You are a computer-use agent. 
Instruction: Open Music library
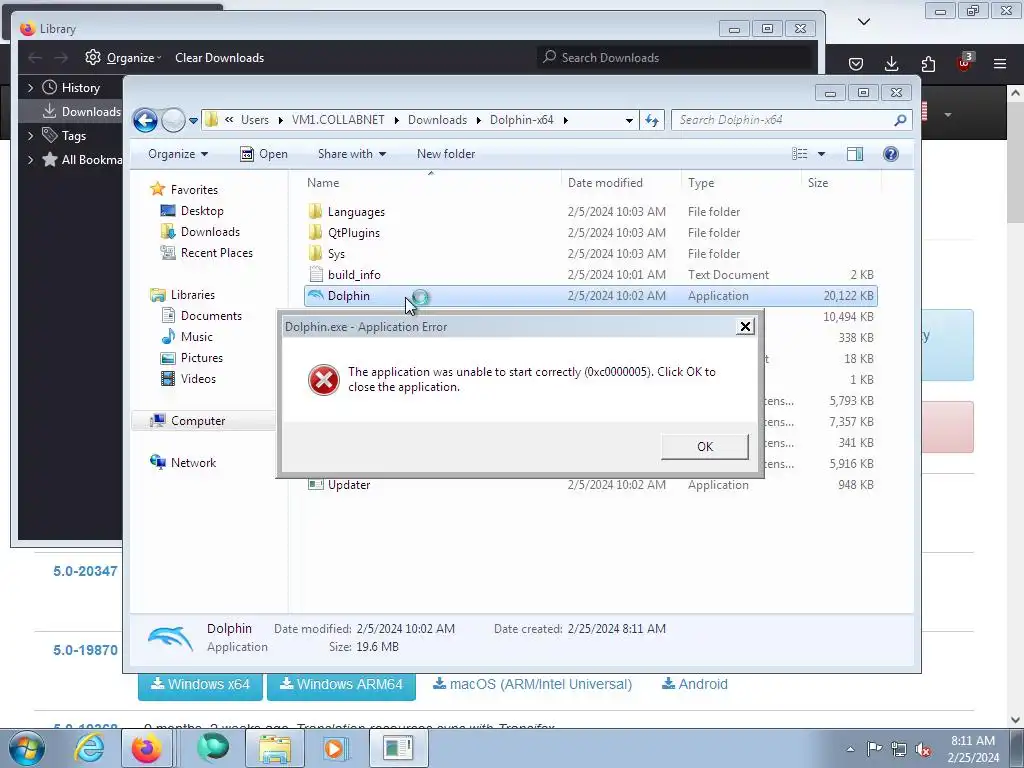(x=197, y=336)
